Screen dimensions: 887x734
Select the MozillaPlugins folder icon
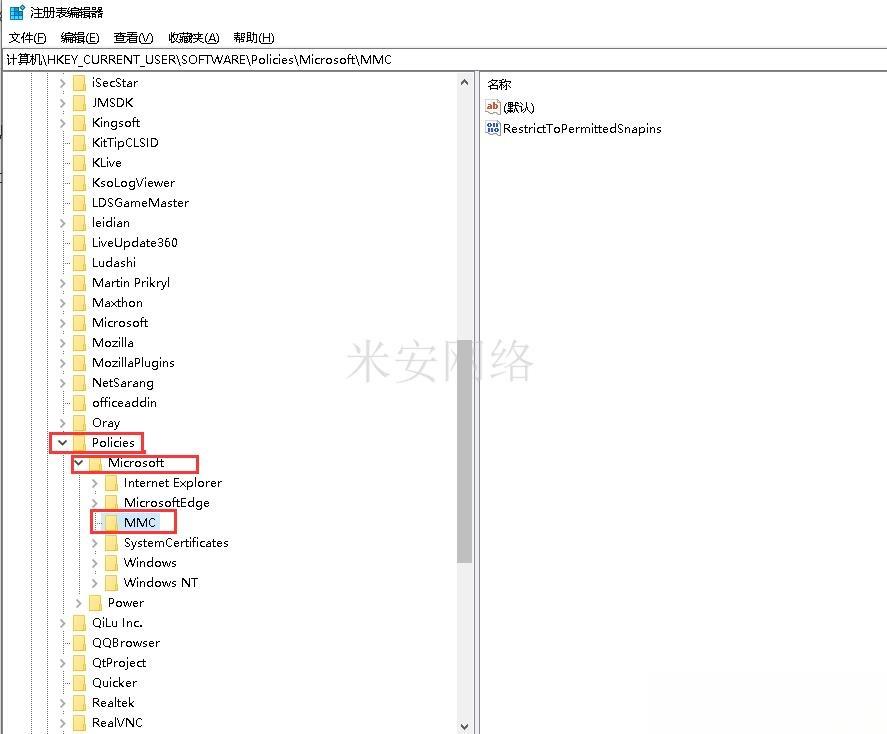(x=80, y=363)
